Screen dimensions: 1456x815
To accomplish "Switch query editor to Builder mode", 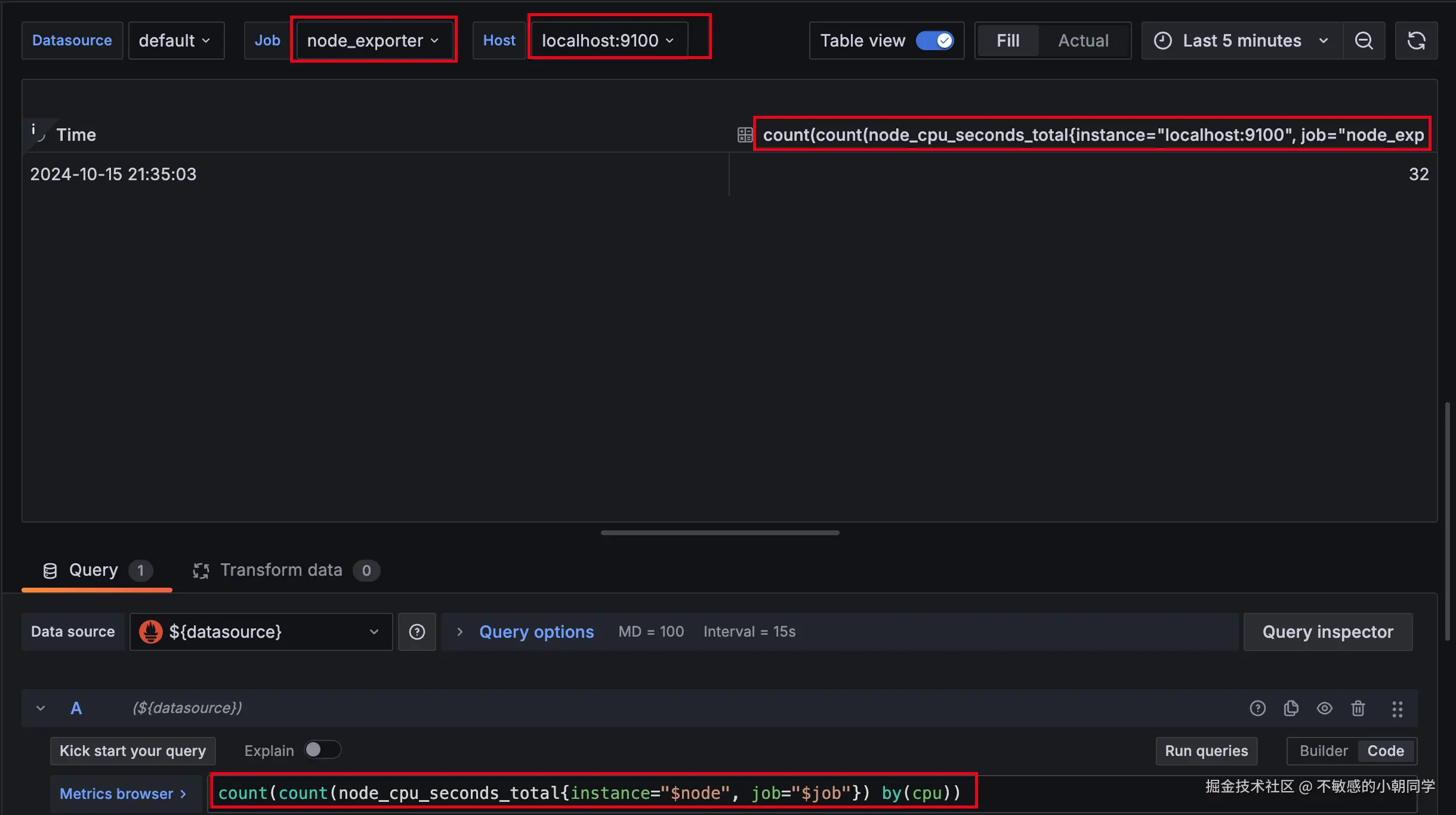I will click(1323, 751).
